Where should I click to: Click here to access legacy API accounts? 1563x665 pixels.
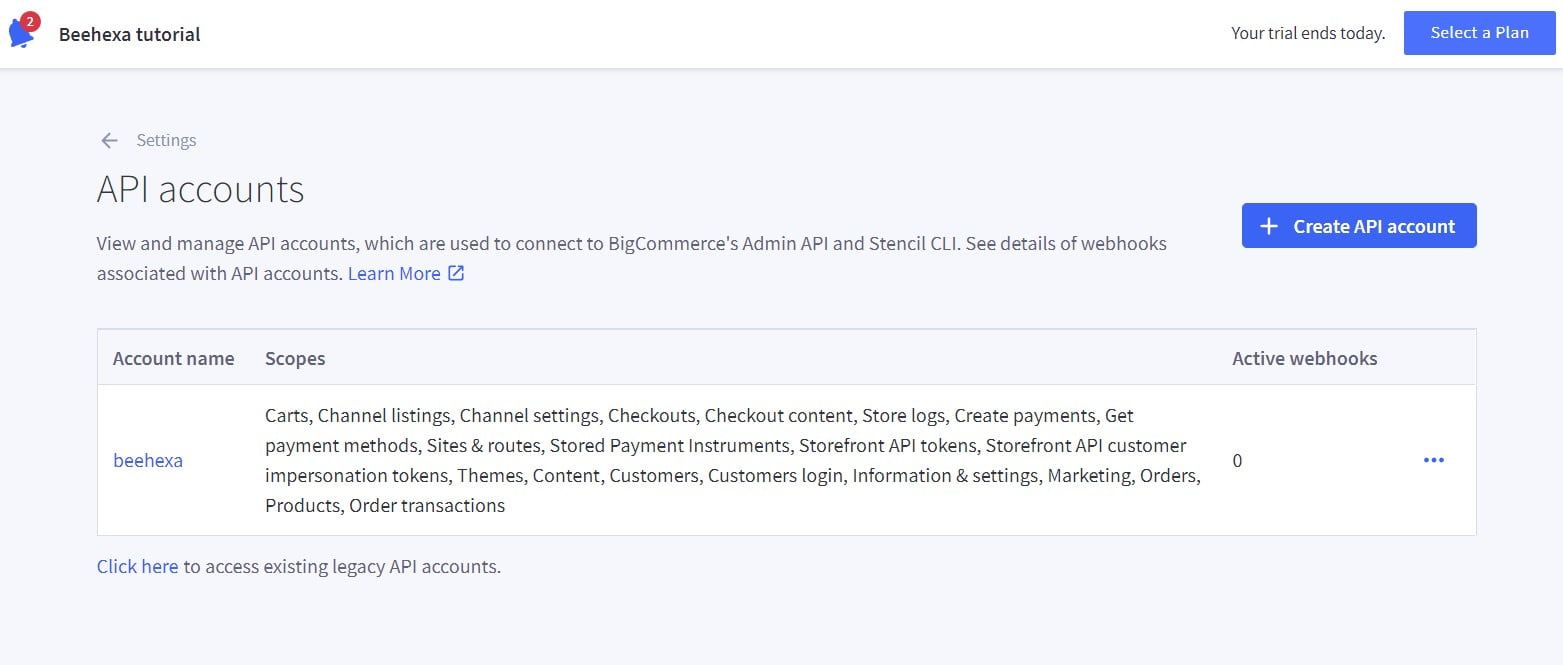coord(137,566)
